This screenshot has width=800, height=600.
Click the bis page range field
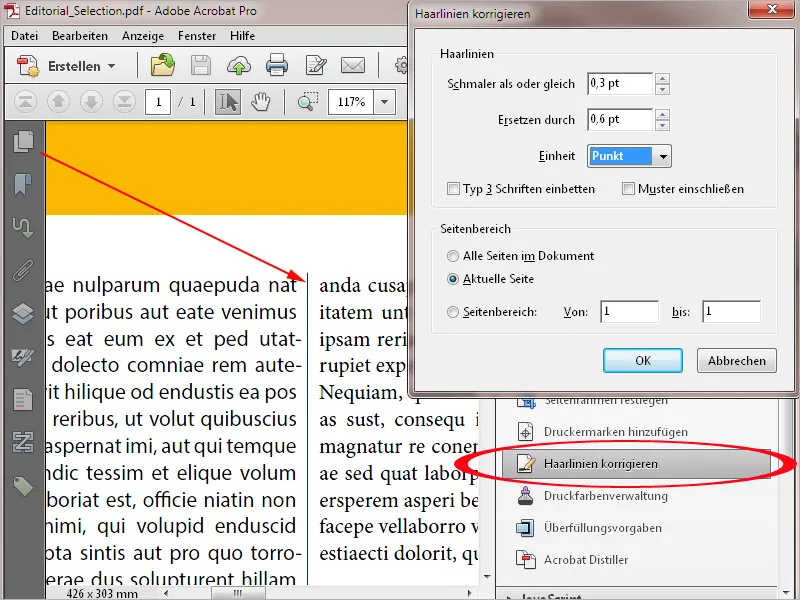click(x=731, y=312)
